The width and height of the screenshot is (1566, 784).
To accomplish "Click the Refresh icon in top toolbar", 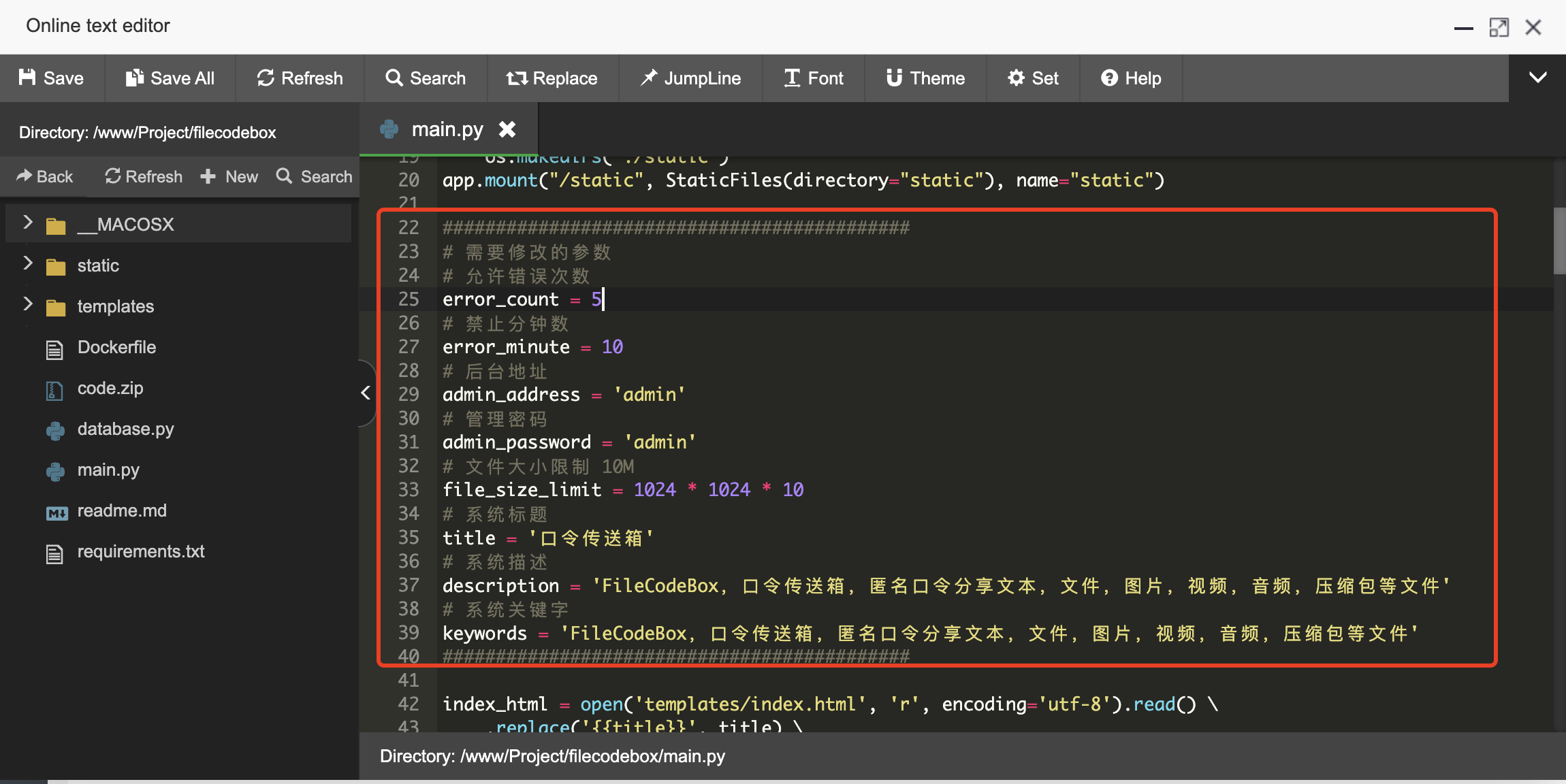I will (x=266, y=78).
